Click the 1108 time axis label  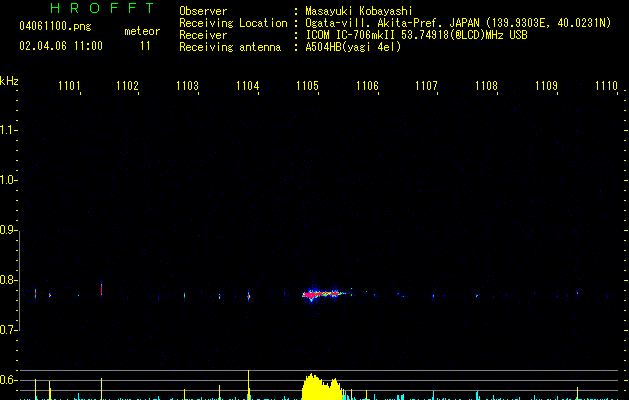click(486, 85)
